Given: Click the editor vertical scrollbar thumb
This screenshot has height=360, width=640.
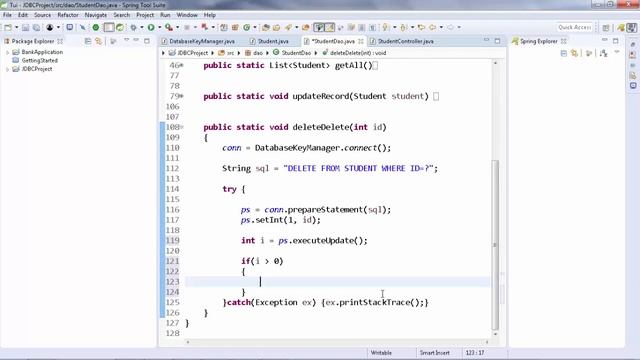Looking at the screenshot, I should pos(495,244).
